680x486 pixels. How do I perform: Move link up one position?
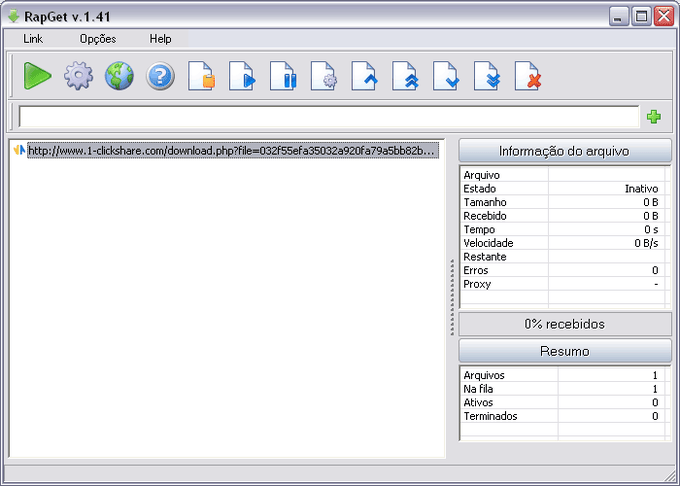click(364, 76)
